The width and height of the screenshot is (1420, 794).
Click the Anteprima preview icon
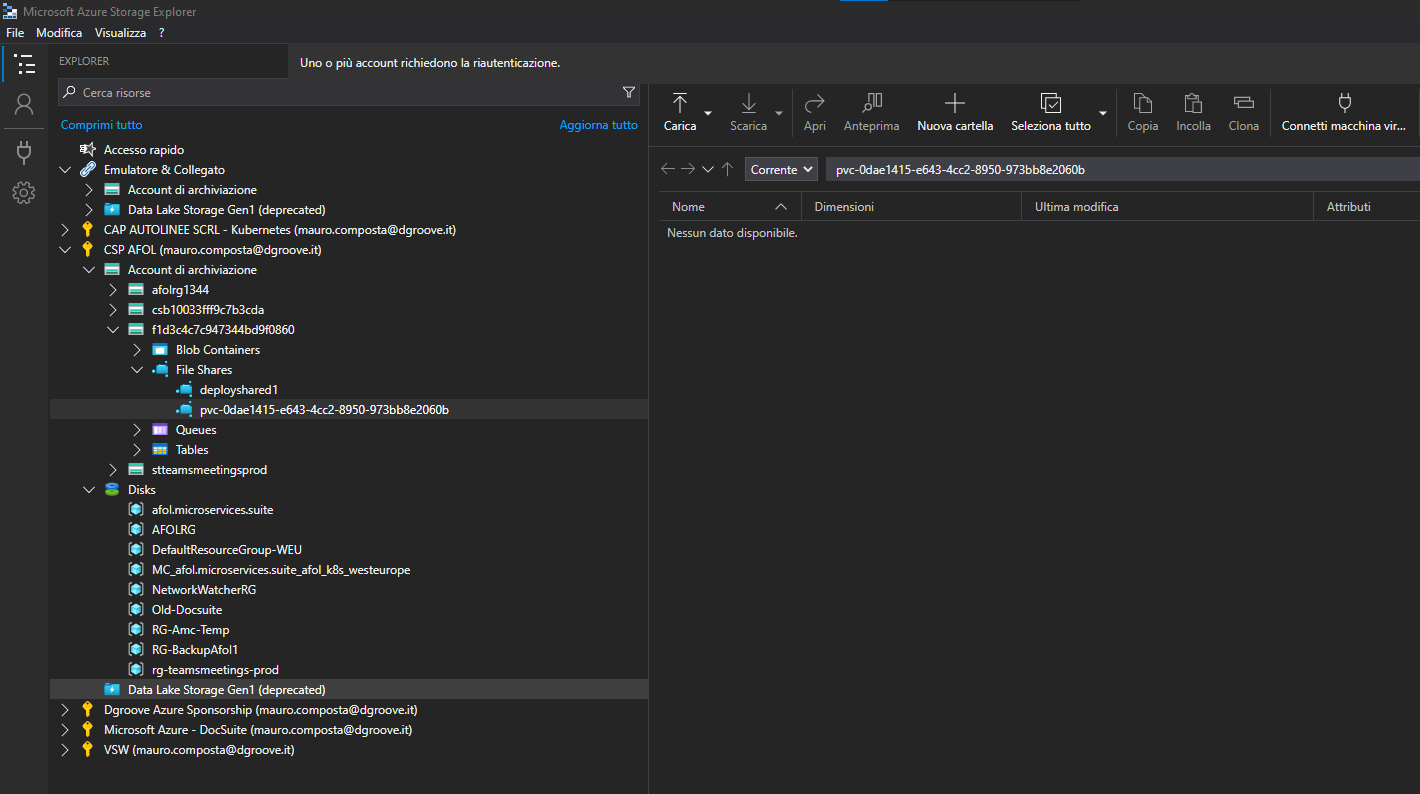(871, 112)
